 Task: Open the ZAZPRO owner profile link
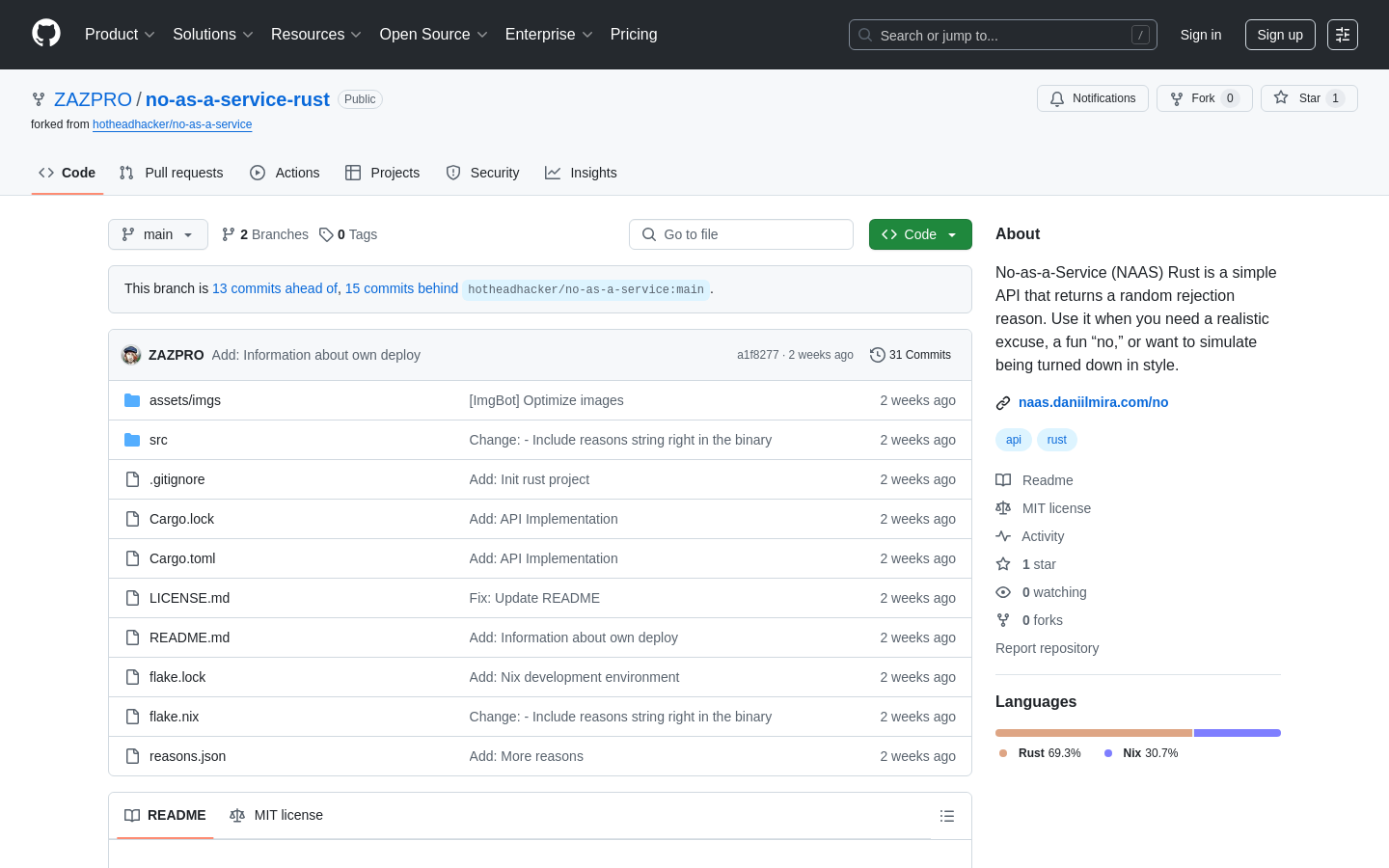[93, 99]
